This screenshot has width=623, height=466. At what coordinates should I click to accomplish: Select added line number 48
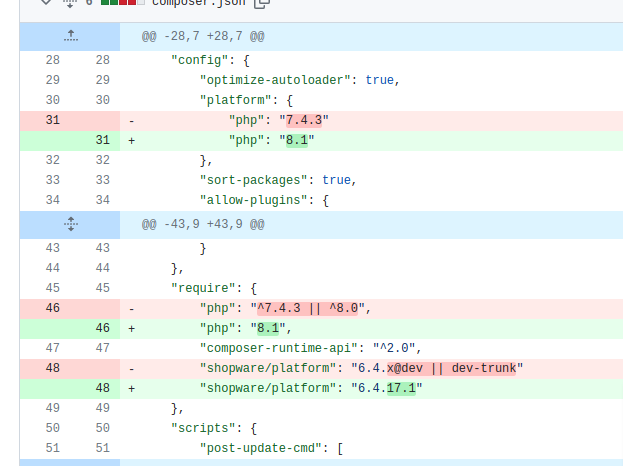coord(102,388)
